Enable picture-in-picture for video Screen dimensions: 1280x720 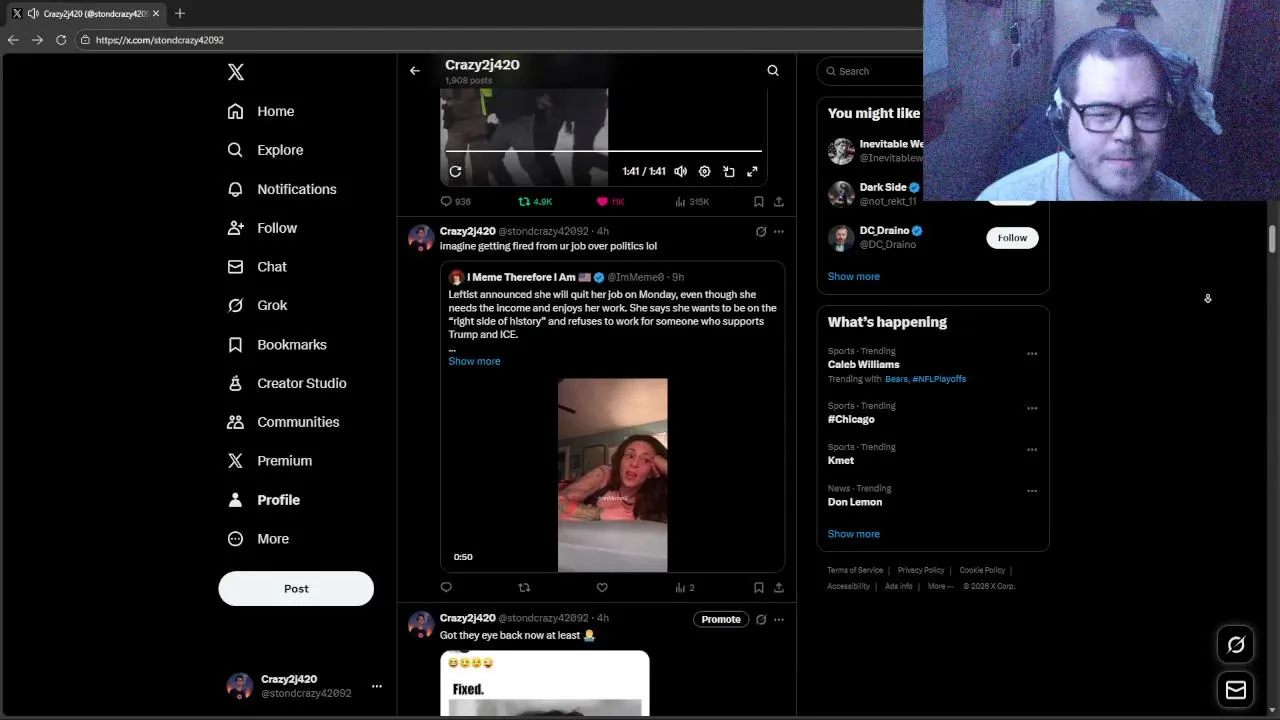point(729,172)
